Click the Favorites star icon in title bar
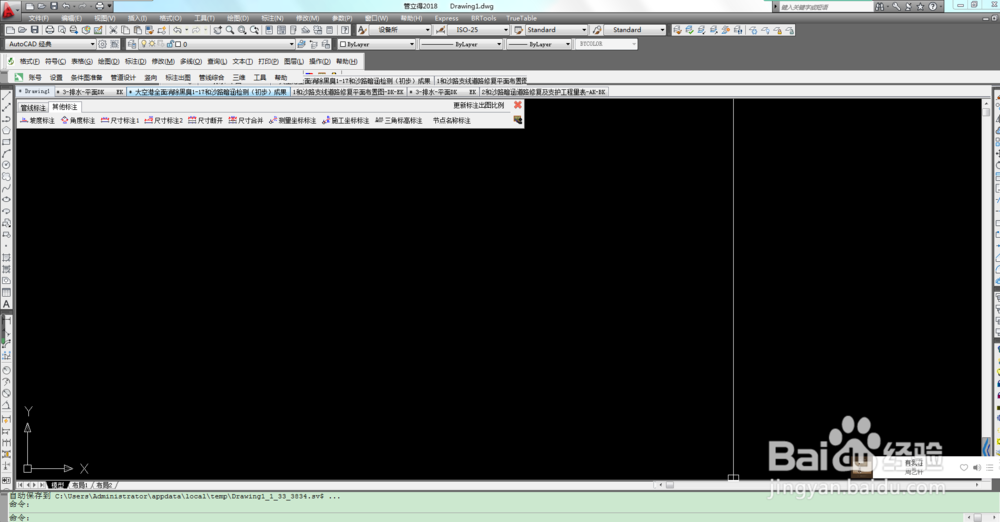Image resolution: width=1000 pixels, height=522 pixels. [920, 6]
